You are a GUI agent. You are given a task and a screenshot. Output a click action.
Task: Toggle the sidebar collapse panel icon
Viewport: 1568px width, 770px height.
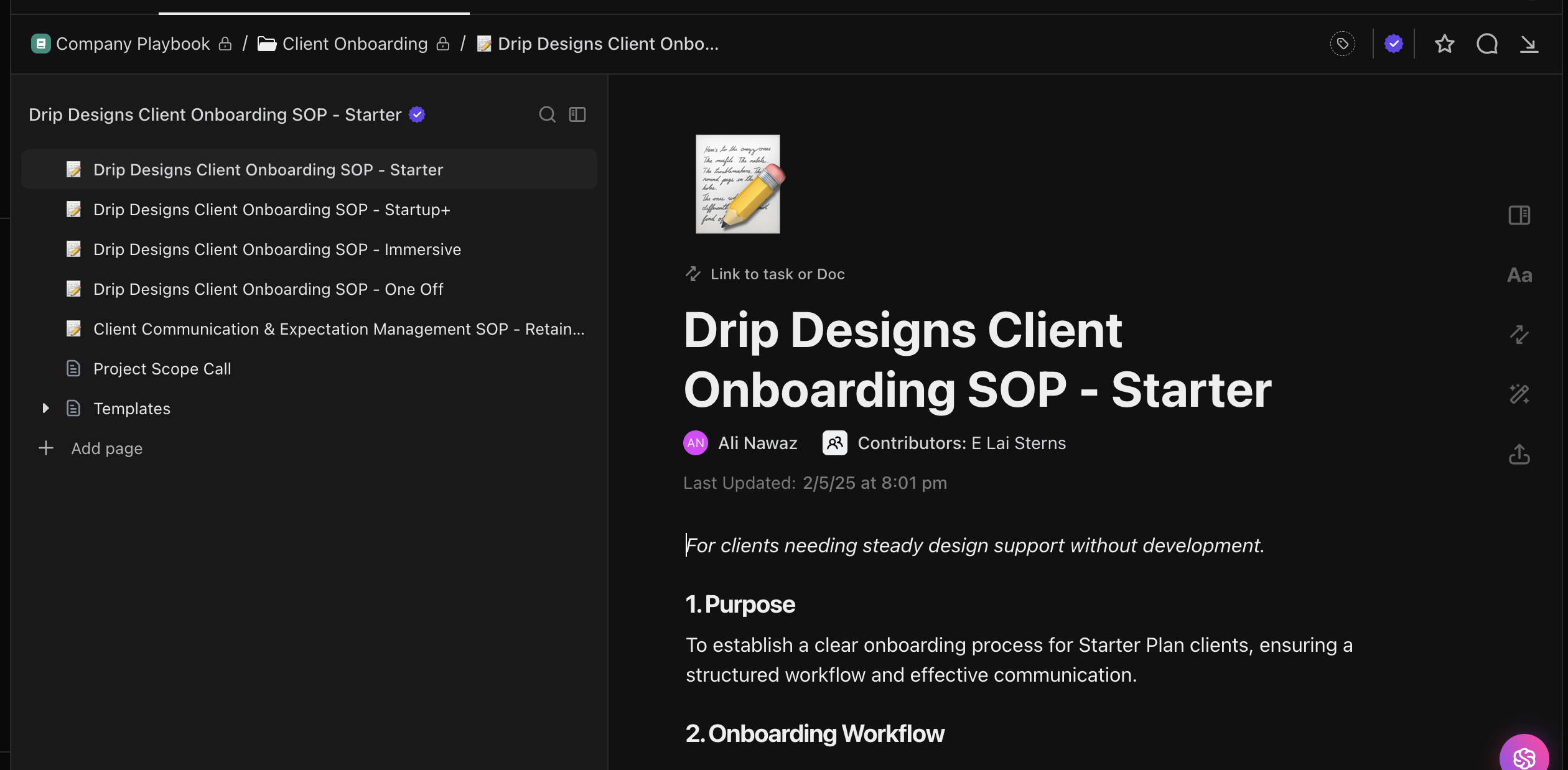[x=577, y=114]
